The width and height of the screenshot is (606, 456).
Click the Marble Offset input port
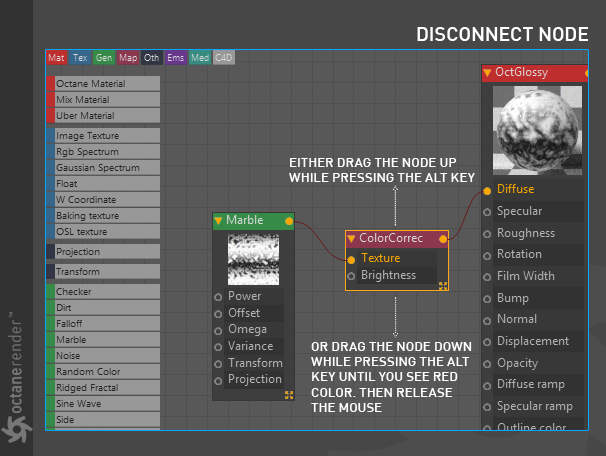(218, 314)
